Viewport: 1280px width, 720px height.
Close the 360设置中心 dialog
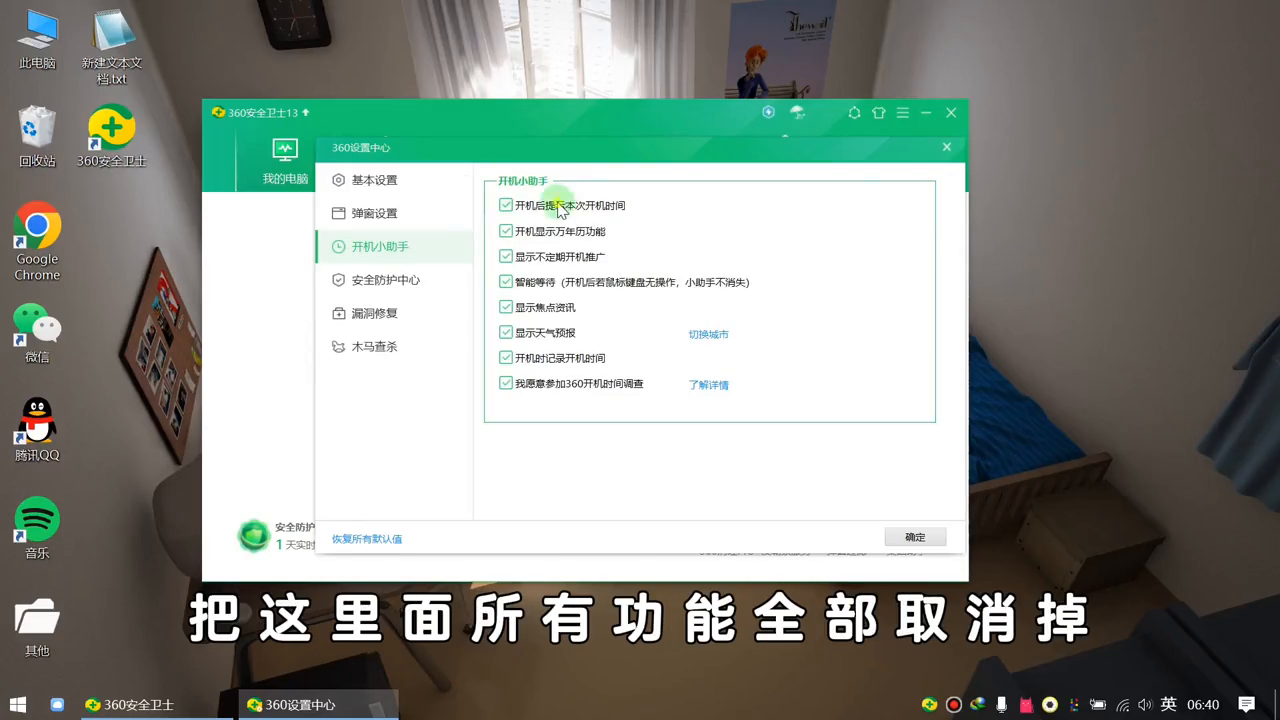click(947, 147)
